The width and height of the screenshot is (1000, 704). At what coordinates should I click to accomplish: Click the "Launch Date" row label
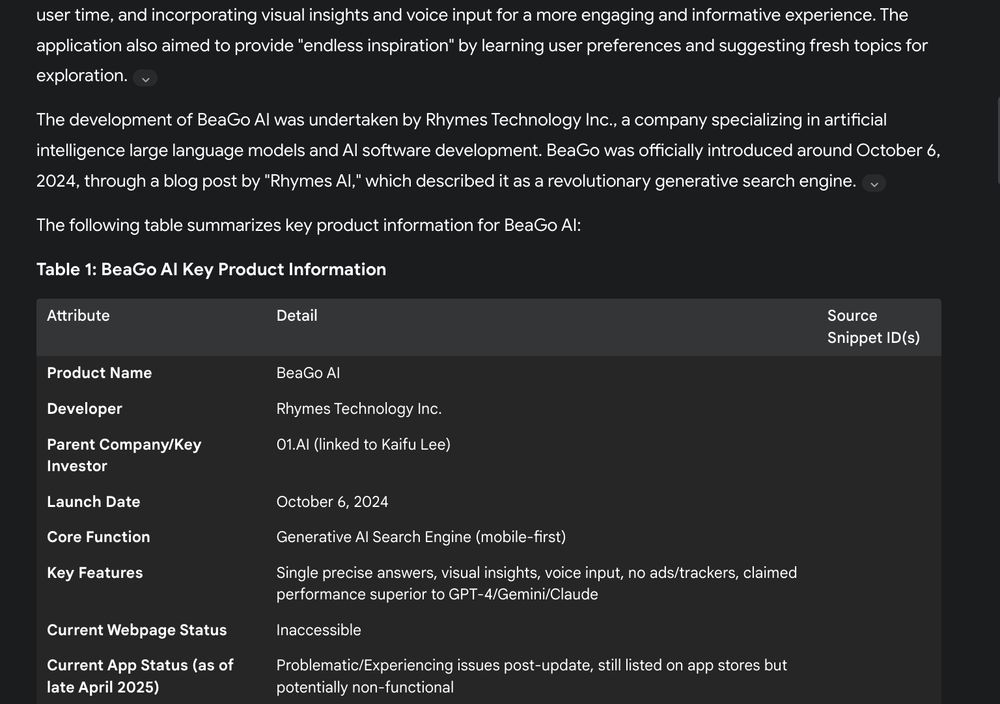[x=93, y=502]
